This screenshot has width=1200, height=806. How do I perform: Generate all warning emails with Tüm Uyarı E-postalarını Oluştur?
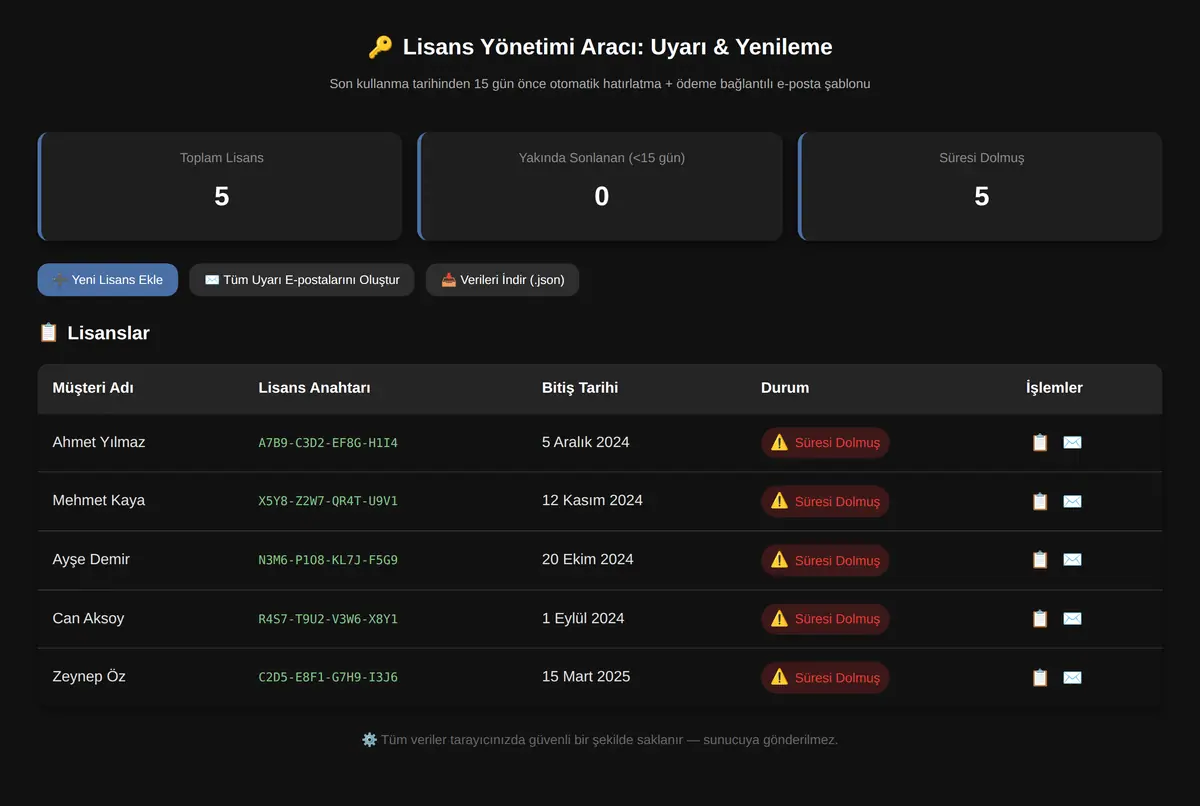(302, 280)
